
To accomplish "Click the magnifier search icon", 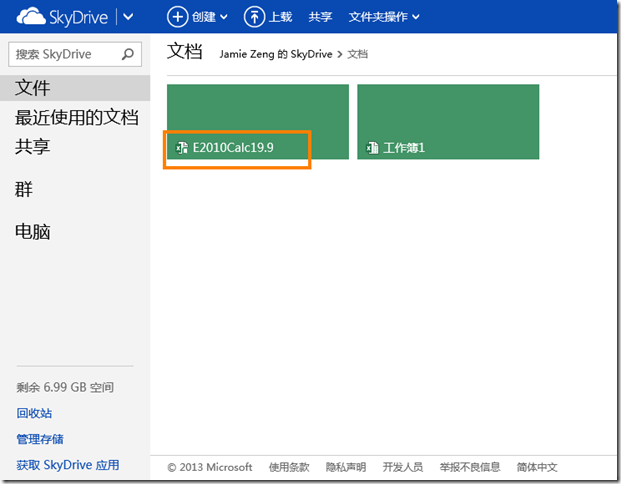I will point(128,54).
